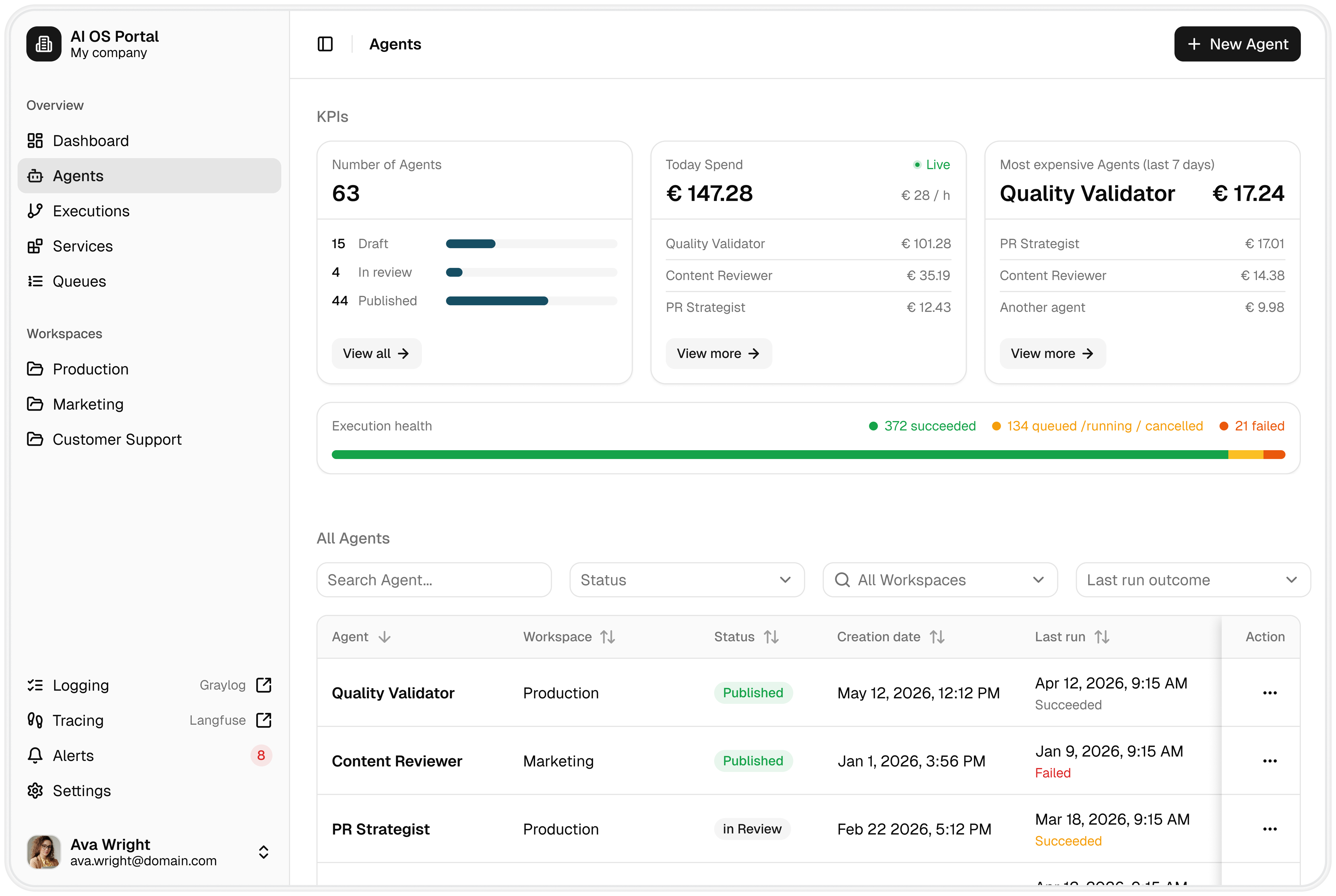Click the 21 failed legend item
1336x896 pixels.
tap(1252, 426)
